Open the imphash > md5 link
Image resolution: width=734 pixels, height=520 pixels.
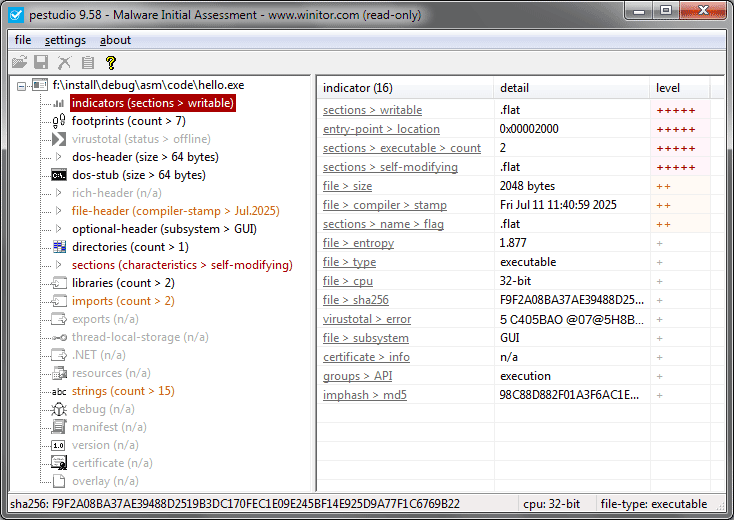(x=364, y=395)
